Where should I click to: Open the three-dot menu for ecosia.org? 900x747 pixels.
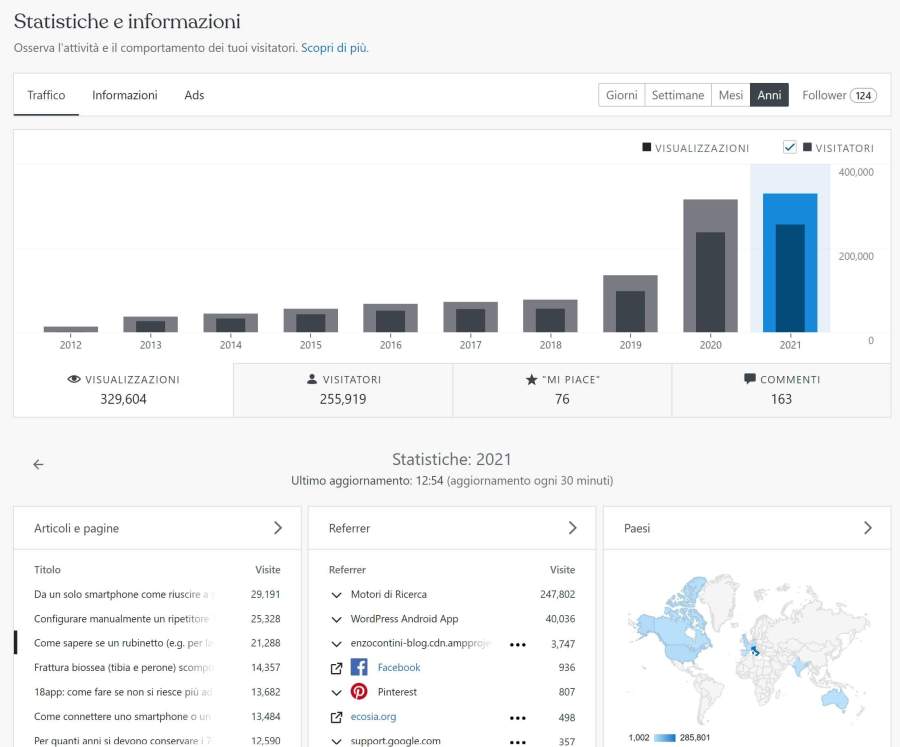517,717
